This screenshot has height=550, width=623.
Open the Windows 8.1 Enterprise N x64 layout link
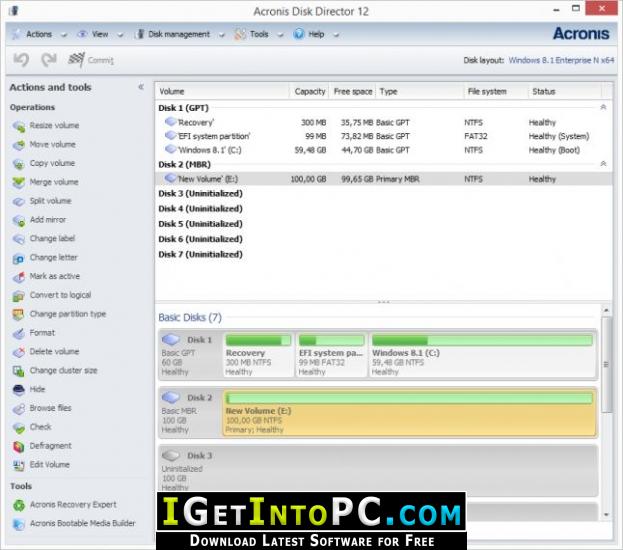(561, 60)
